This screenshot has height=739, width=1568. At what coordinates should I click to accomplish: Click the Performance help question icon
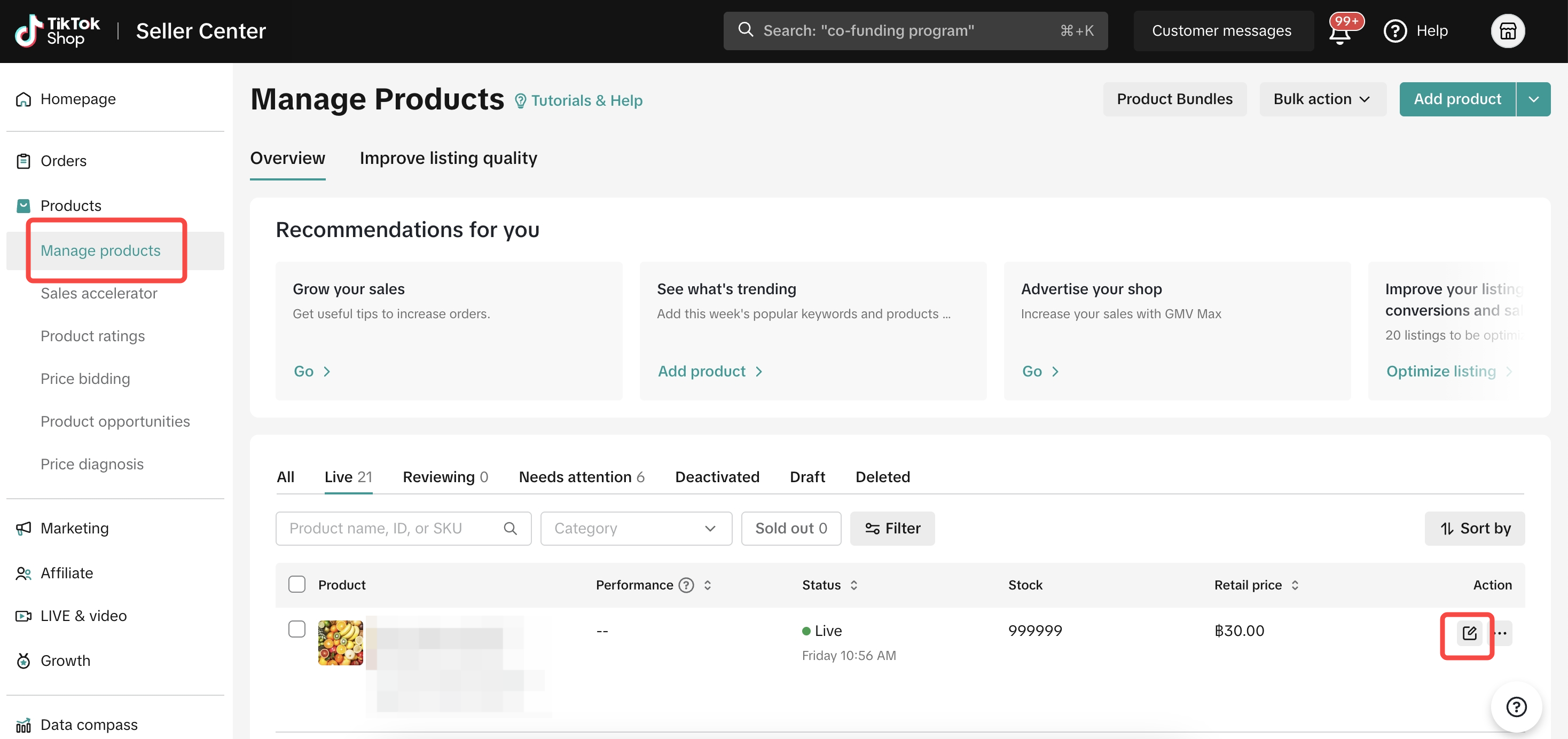point(686,585)
